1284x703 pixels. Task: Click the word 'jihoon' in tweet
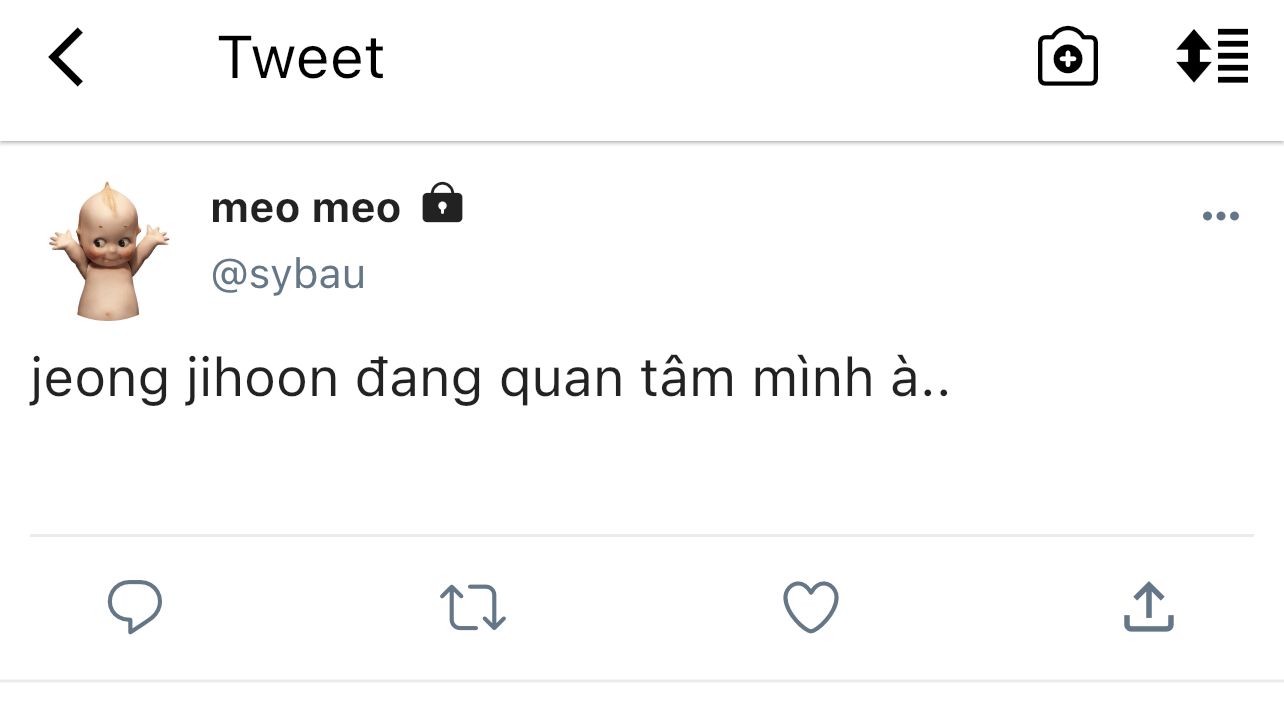coord(262,381)
